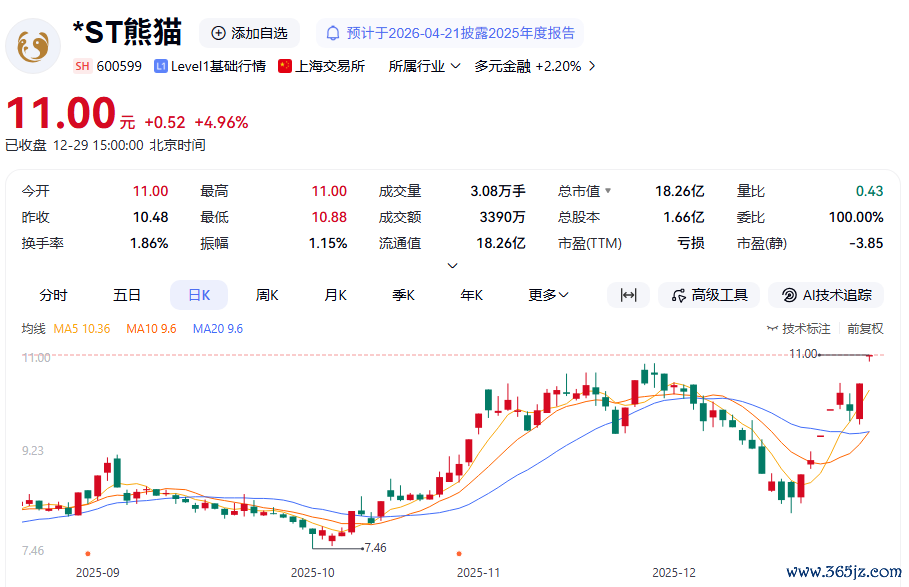Click the China flag exchange icon

tap(285, 66)
